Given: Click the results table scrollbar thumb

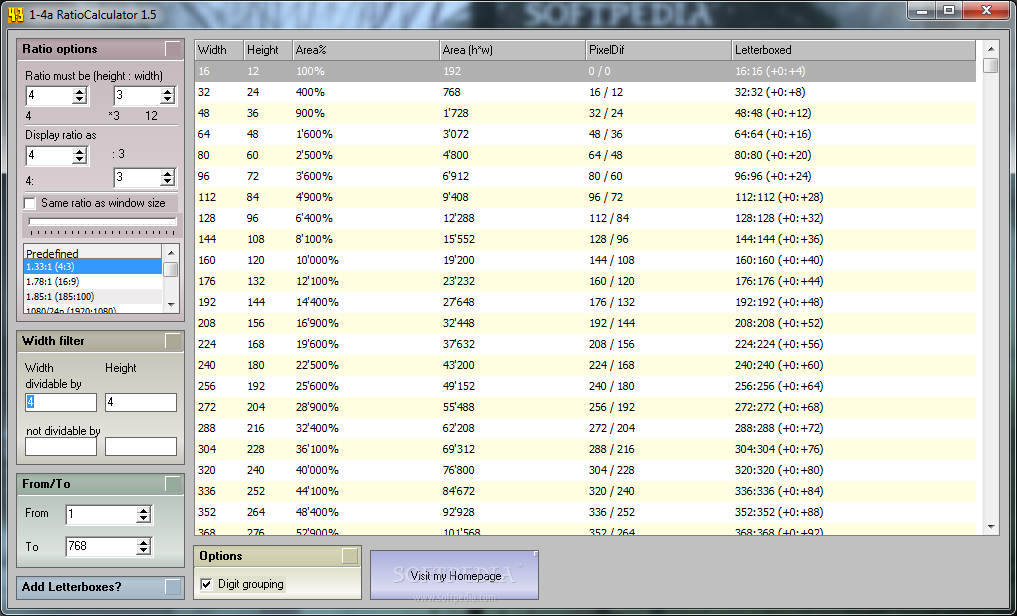Looking at the screenshot, I should coord(990,65).
